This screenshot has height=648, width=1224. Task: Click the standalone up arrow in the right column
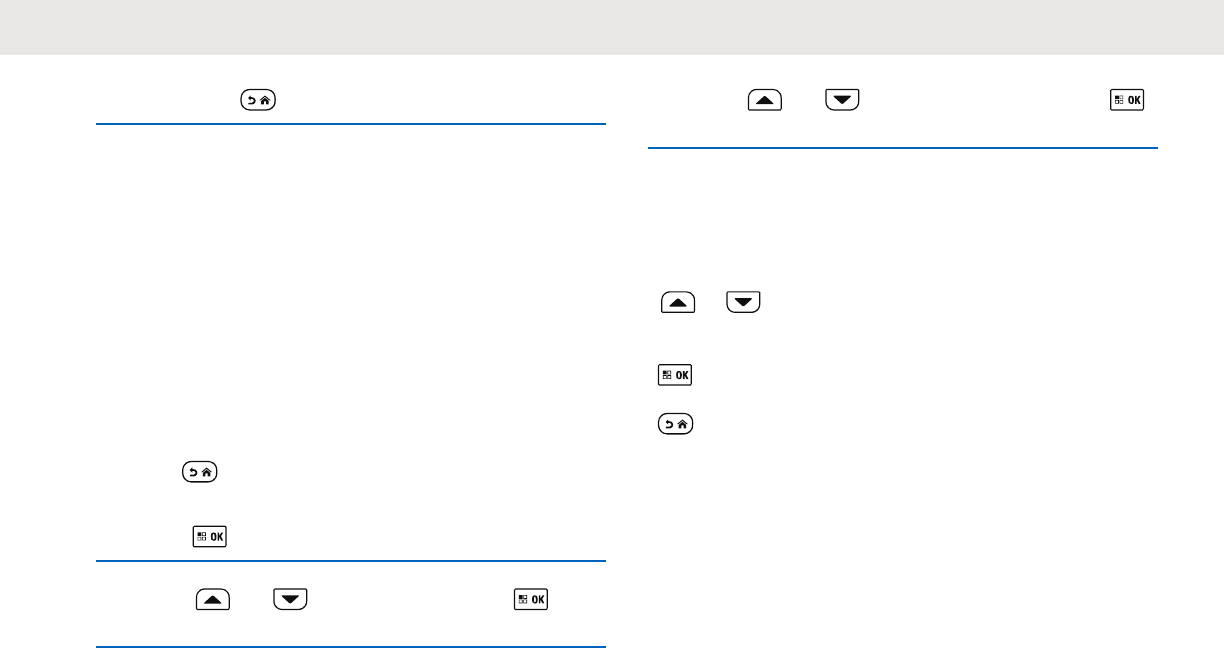[x=678, y=301]
